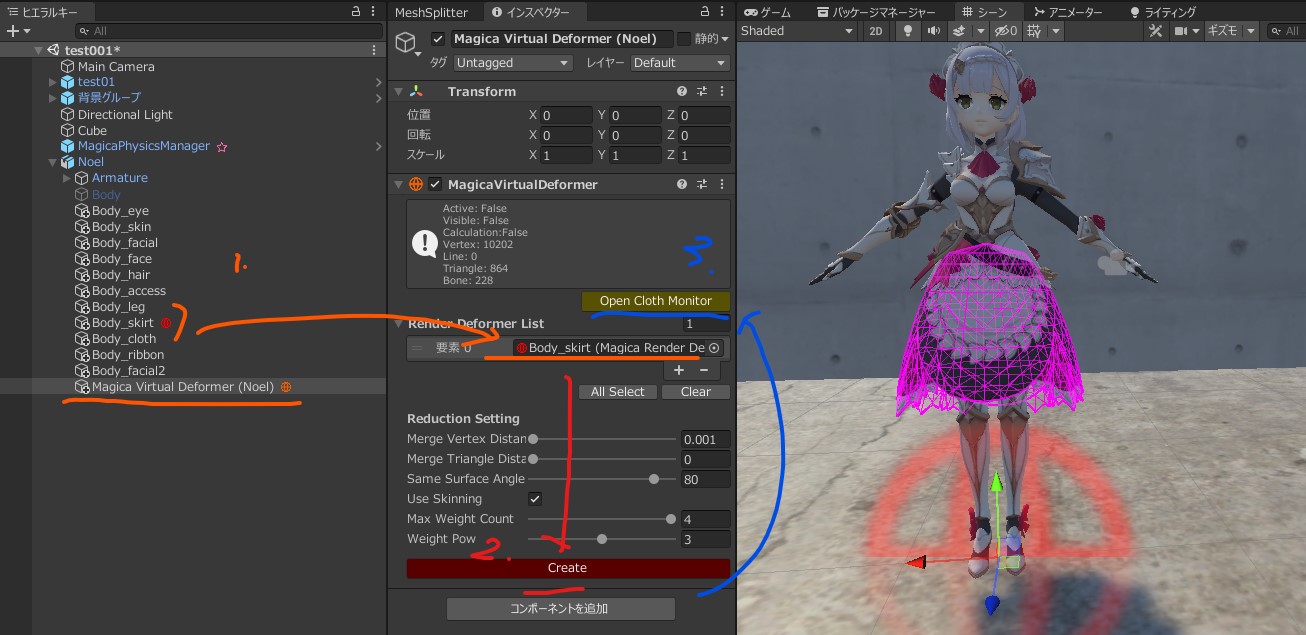Toggle 2D view mode in Scene

[x=875, y=31]
